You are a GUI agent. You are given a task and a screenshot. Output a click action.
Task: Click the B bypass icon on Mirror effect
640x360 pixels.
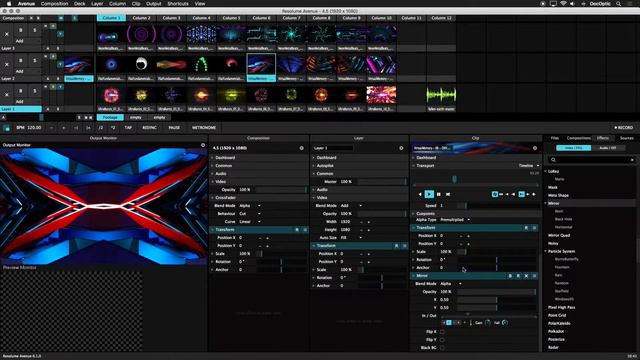pyautogui.click(x=510, y=276)
